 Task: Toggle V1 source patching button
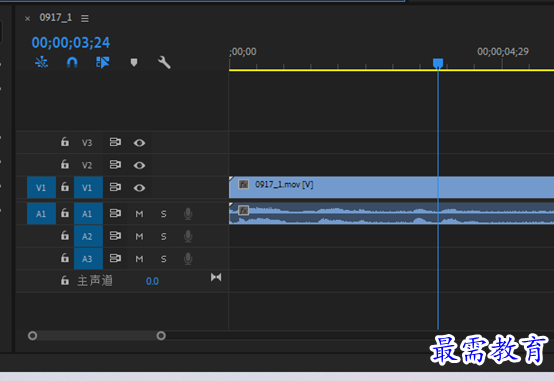[41, 188]
